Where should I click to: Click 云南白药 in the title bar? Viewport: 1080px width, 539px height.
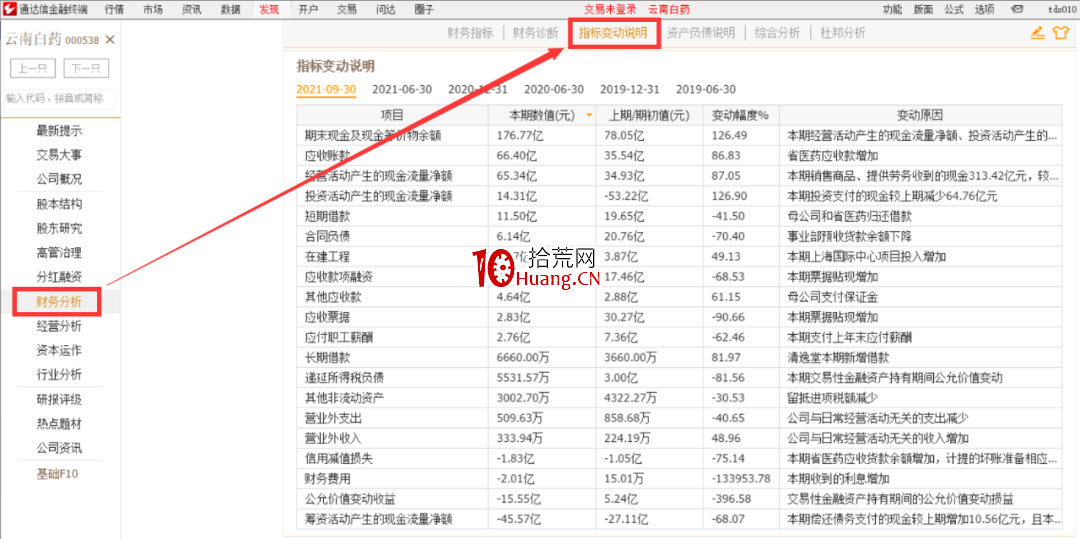tap(669, 10)
